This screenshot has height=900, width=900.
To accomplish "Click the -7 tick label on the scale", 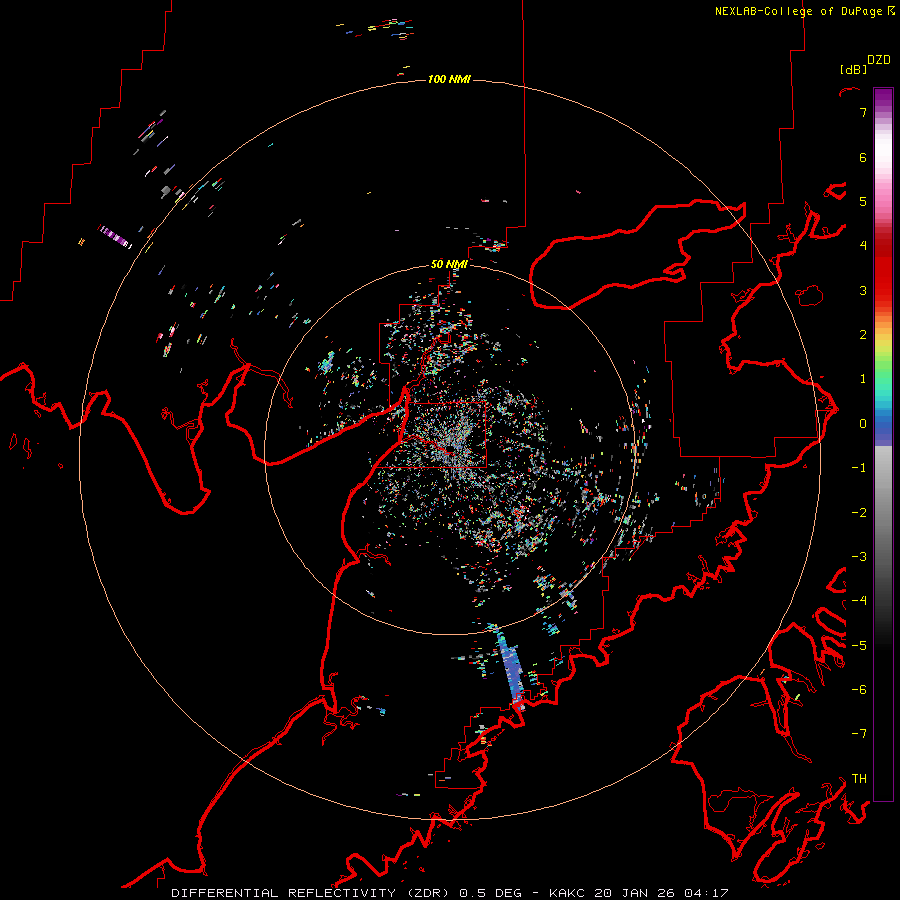I will (x=859, y=734).
